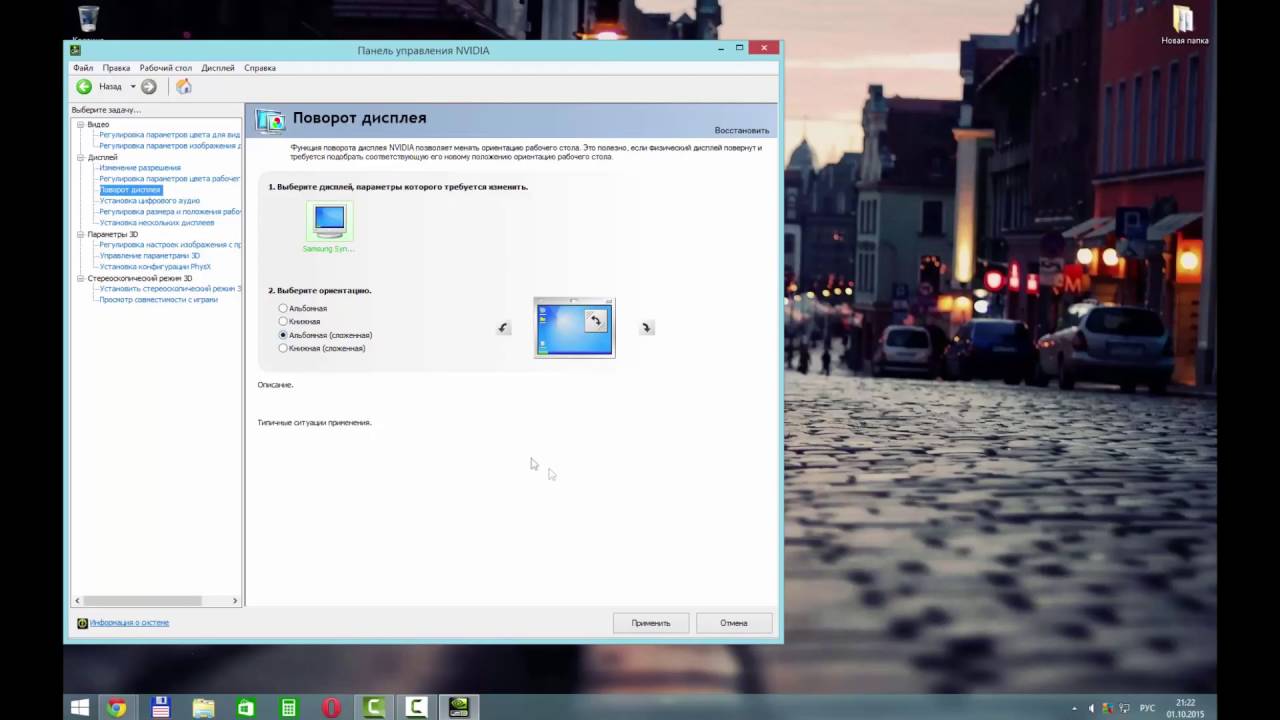Select Альбомная (сложенная) radio button
The height and width of the screenshot is (720, 1280).
(283, 335)
